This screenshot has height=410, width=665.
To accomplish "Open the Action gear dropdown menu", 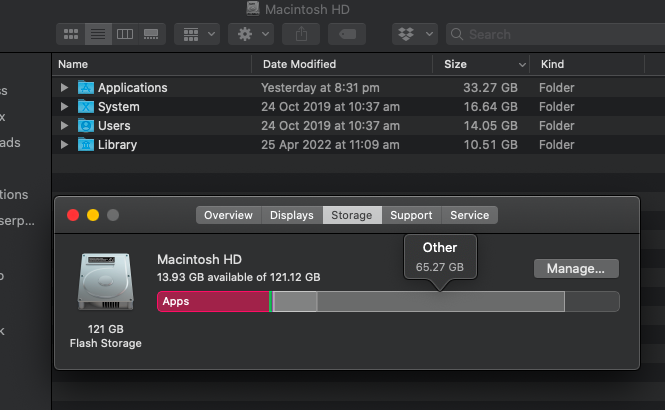I will 250,34.
